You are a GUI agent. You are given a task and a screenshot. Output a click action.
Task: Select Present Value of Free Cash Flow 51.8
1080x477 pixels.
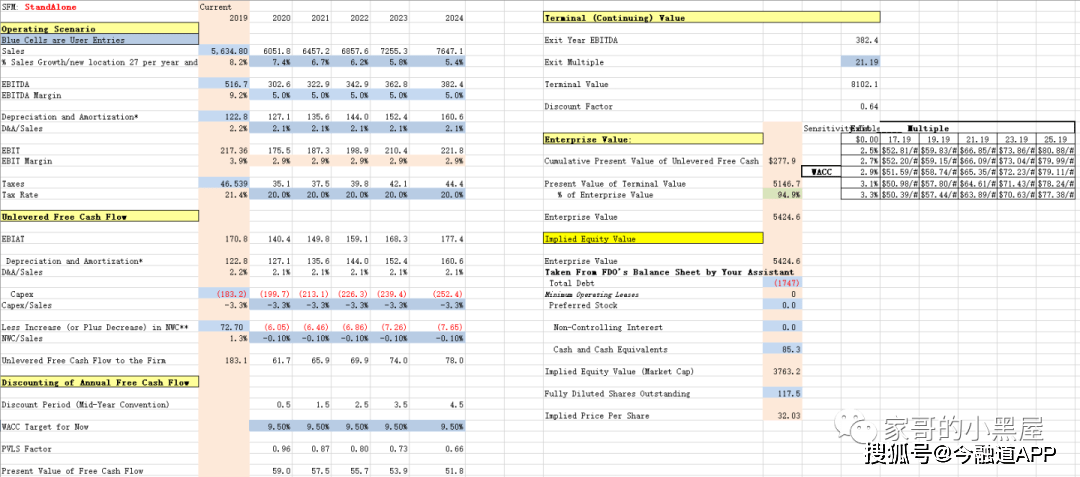pyautogui.click(x=455, y=471)
